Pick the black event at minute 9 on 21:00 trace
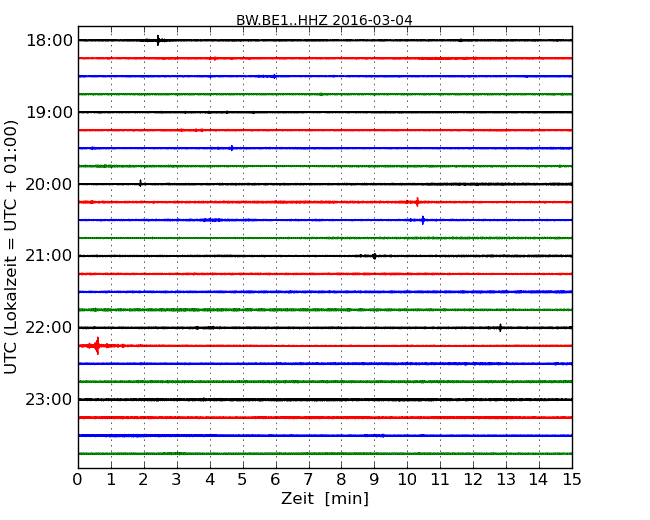The image size is (650, 520). 374,256
